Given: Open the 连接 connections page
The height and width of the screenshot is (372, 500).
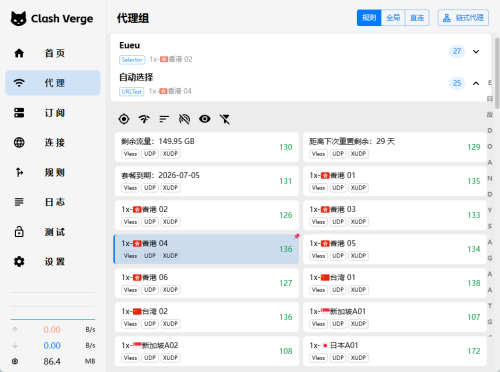Looking at the screenshot, I should [x=53, y=142].
